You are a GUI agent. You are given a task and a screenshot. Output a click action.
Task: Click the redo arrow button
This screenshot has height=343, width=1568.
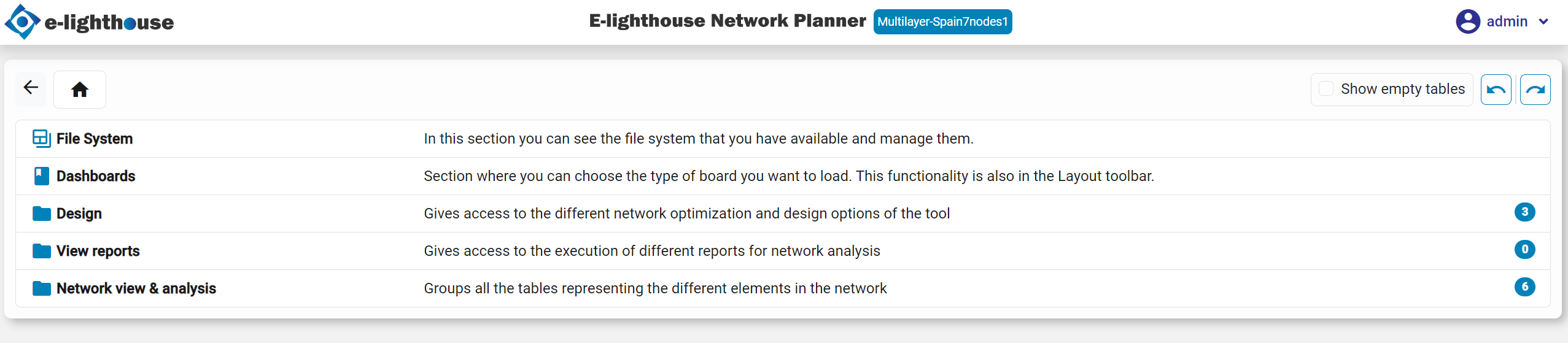1535,90
